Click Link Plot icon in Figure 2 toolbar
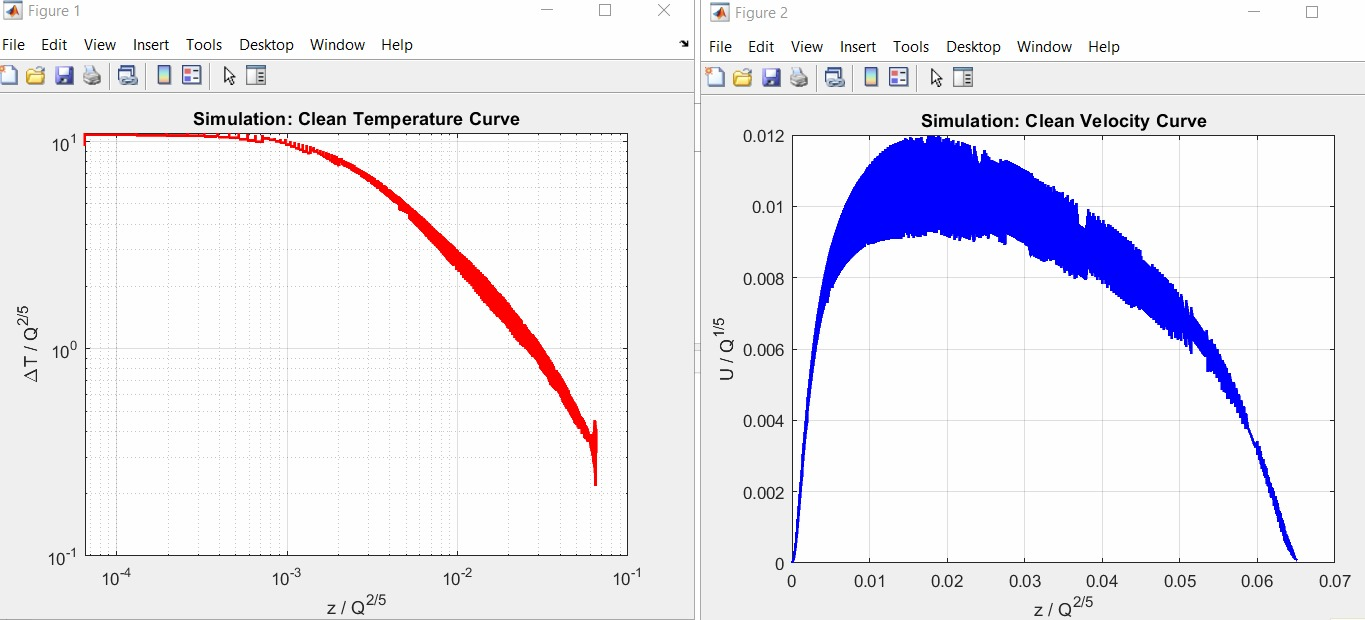 [x=834, y=77]
